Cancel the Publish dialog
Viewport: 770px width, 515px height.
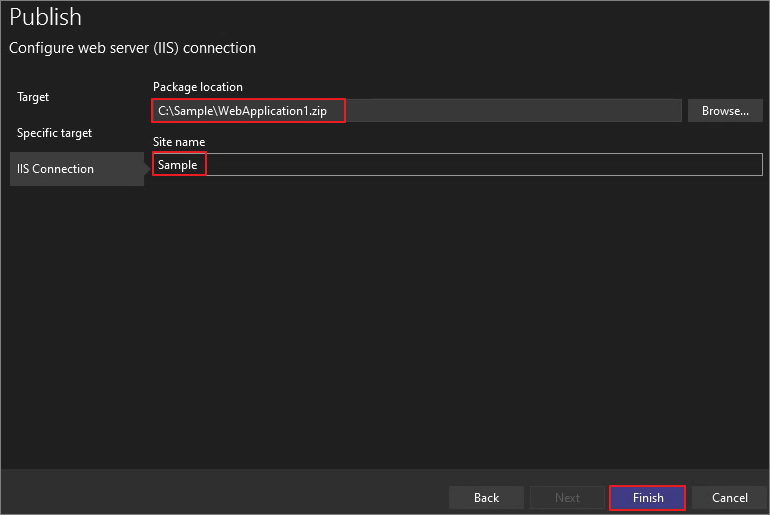point(730,497)
